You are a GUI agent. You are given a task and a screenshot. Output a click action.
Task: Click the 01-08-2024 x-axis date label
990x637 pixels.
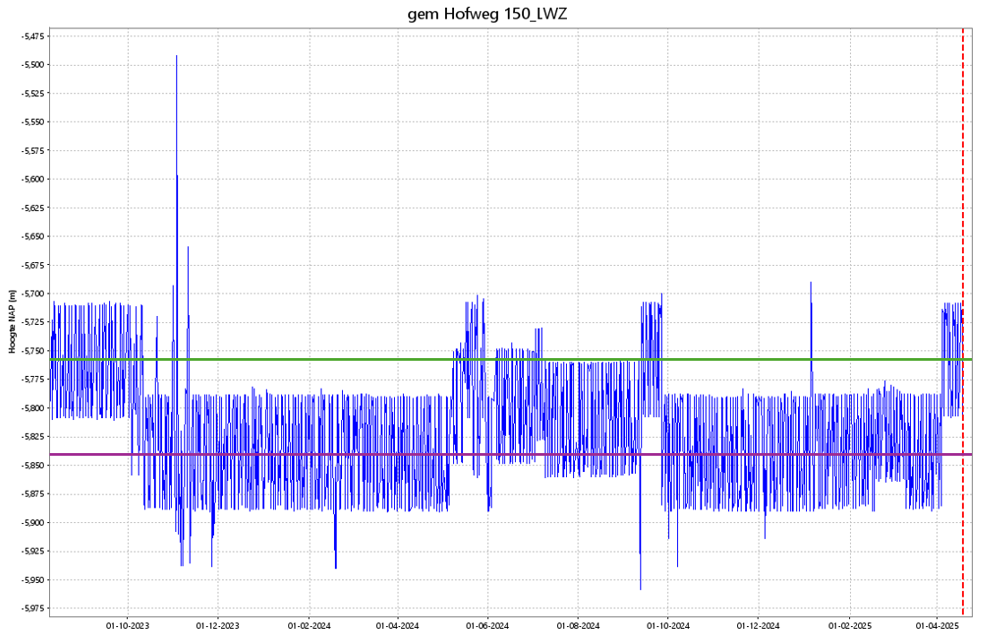pyautogui.click(x=577, y=626)
